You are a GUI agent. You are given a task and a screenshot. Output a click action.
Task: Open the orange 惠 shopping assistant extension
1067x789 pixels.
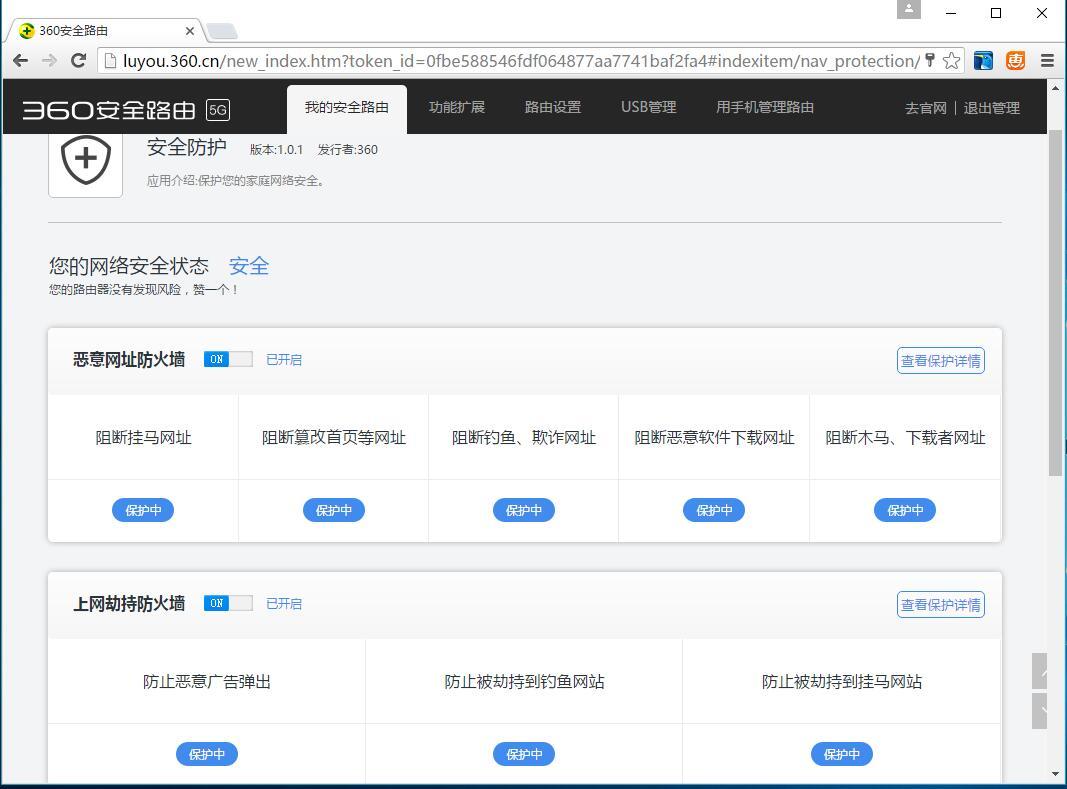click(1015, 60)
